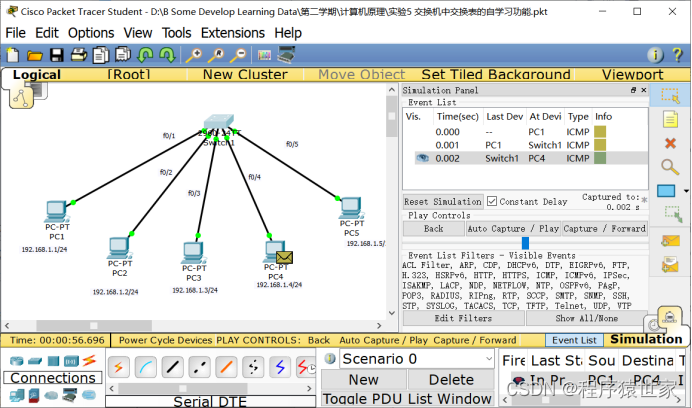The image size is (692, 408).
Task: Click the New scenario button
Action: 364,380
